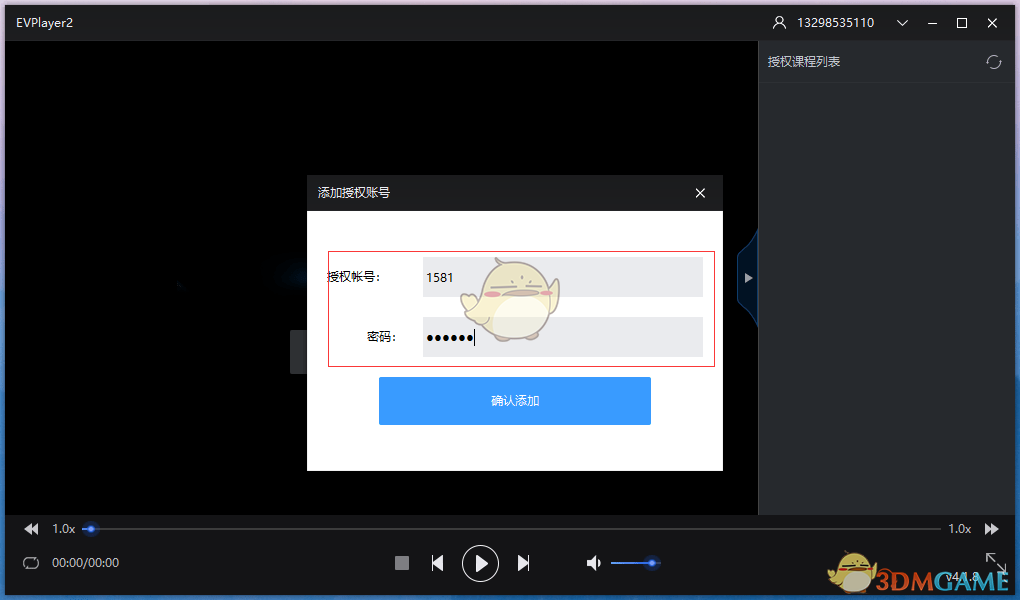Expand the collapsed side panel arrow
The height and width of the screenshot is (600, 1020).
tap(748, 277)
